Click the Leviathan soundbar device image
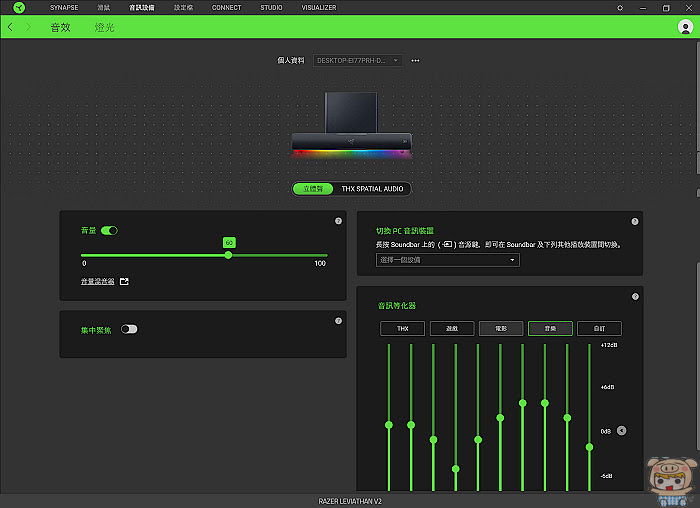The image size is (700, 508). 351,125
